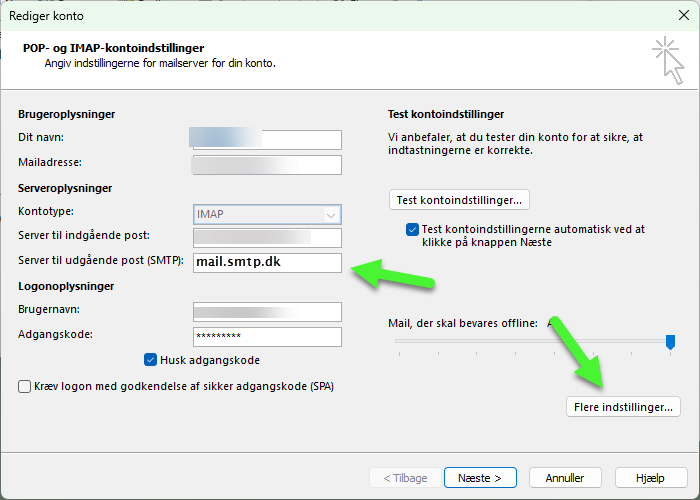
Task: Click the offline mail slider handle
Action: [670, 342]
